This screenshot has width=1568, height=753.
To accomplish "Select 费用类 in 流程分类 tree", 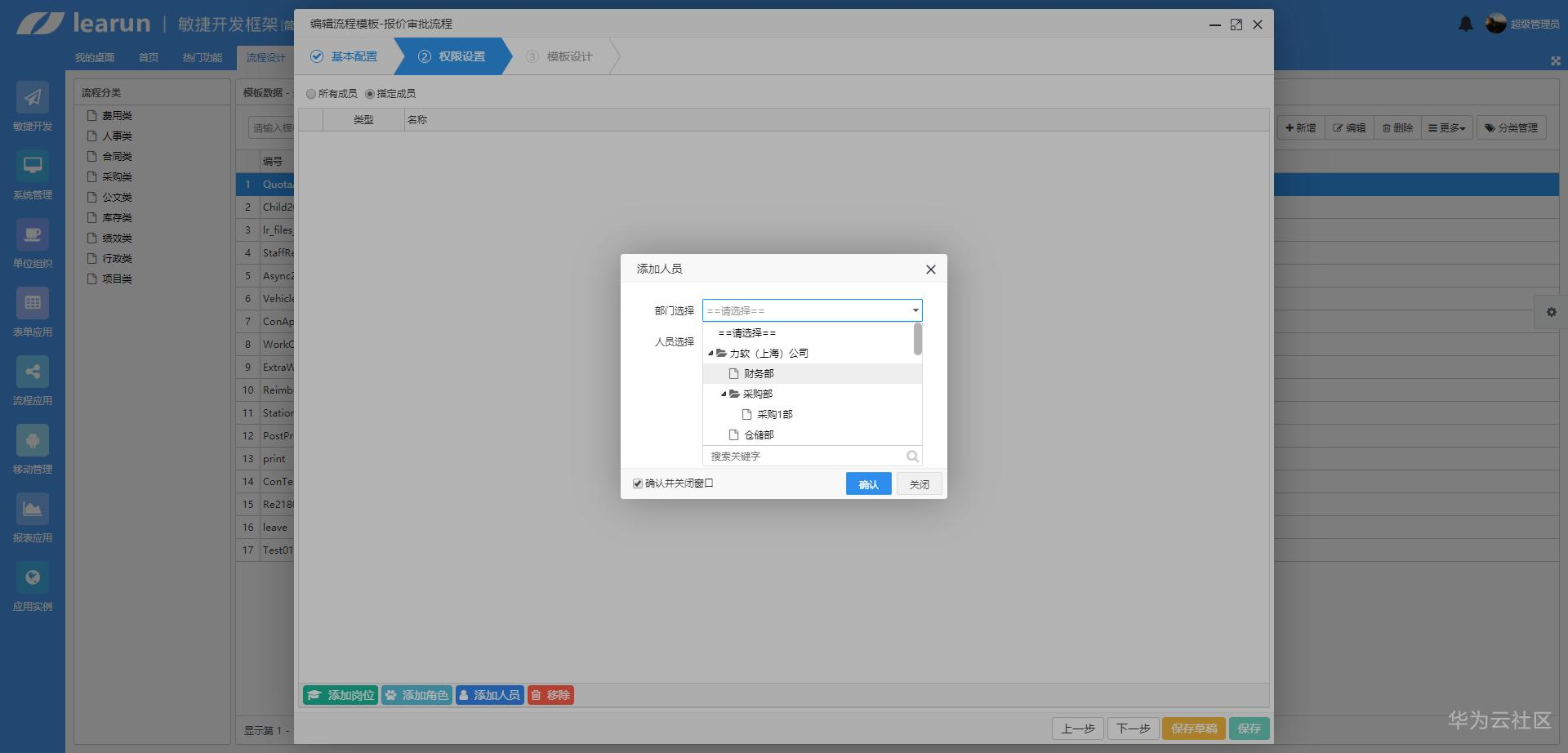I will [117, 116].
